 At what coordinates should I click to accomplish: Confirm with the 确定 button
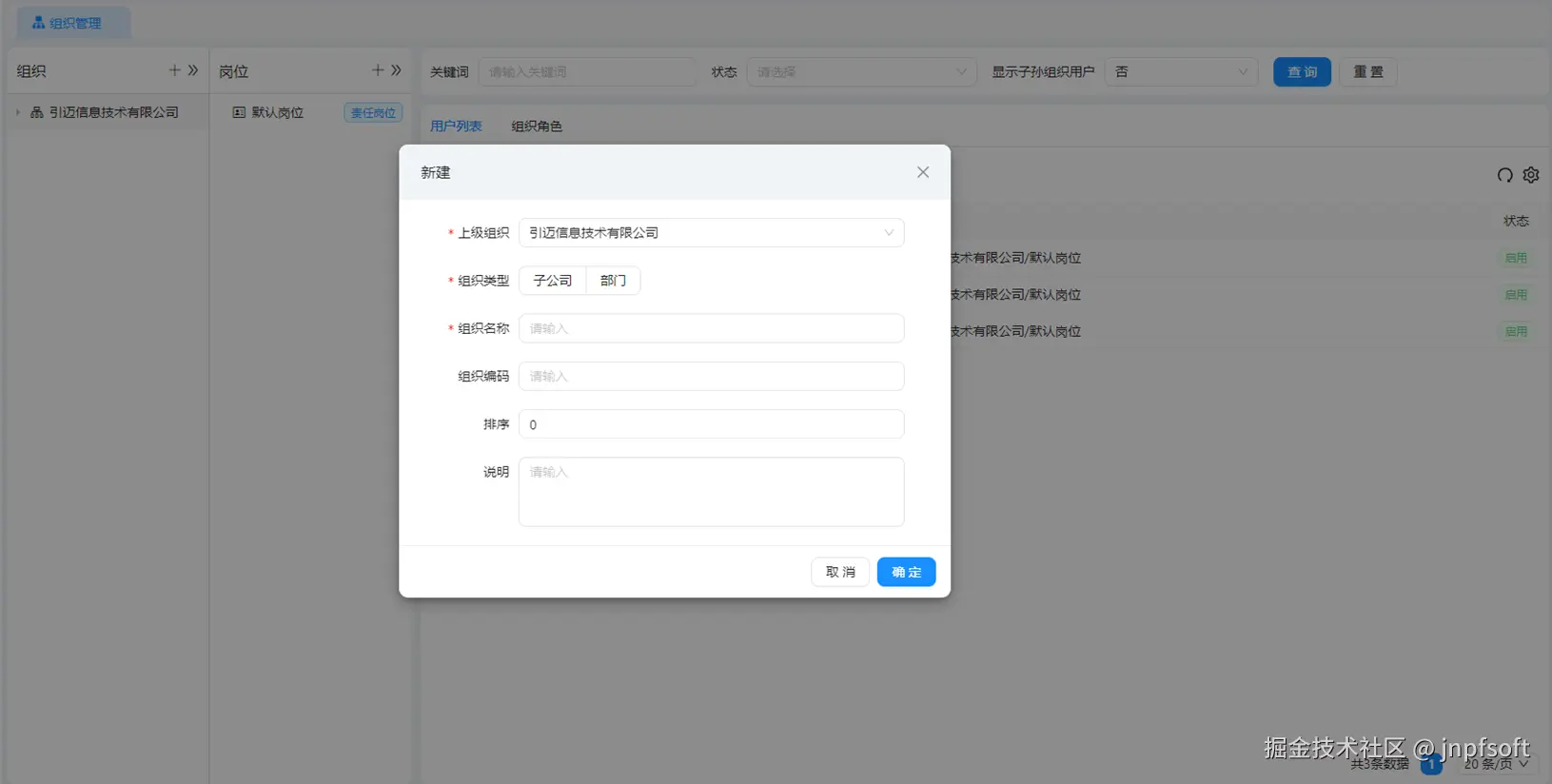[906, 572]
